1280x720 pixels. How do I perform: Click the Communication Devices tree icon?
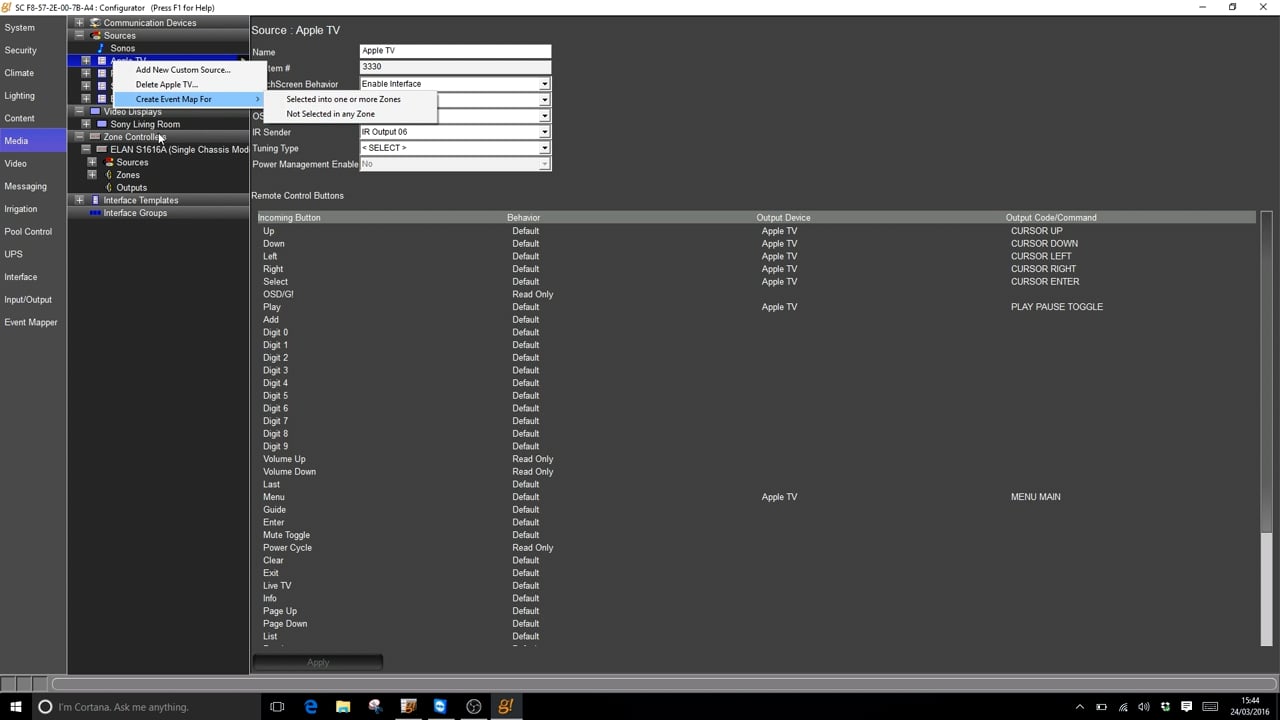click(x=95, y=23)
